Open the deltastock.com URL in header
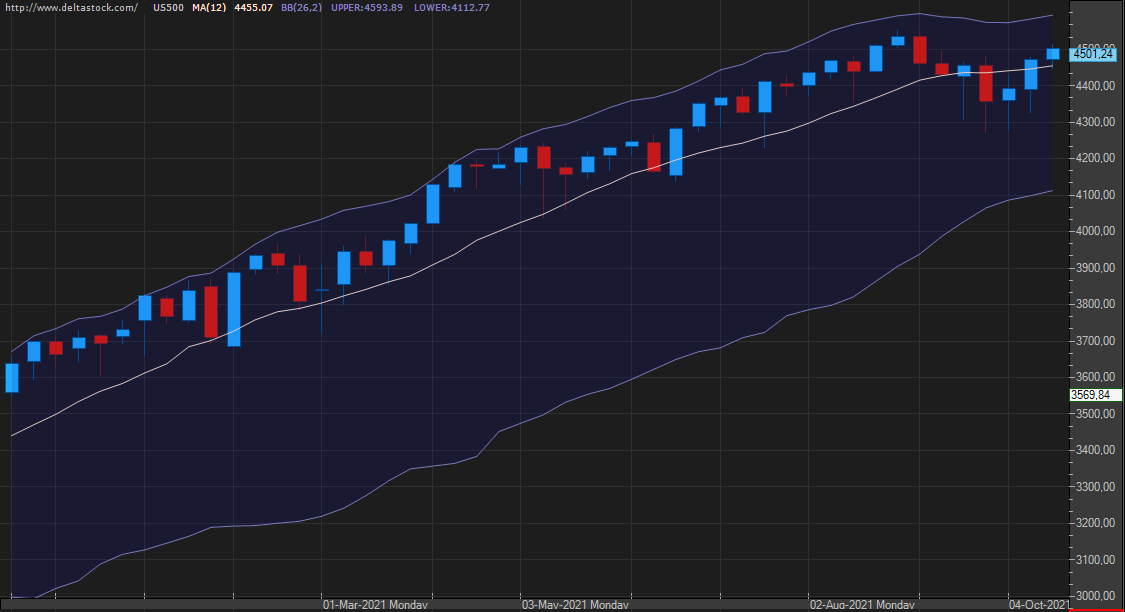The height and width of the screenshot is (612, 1125). (x=71, y=8)
